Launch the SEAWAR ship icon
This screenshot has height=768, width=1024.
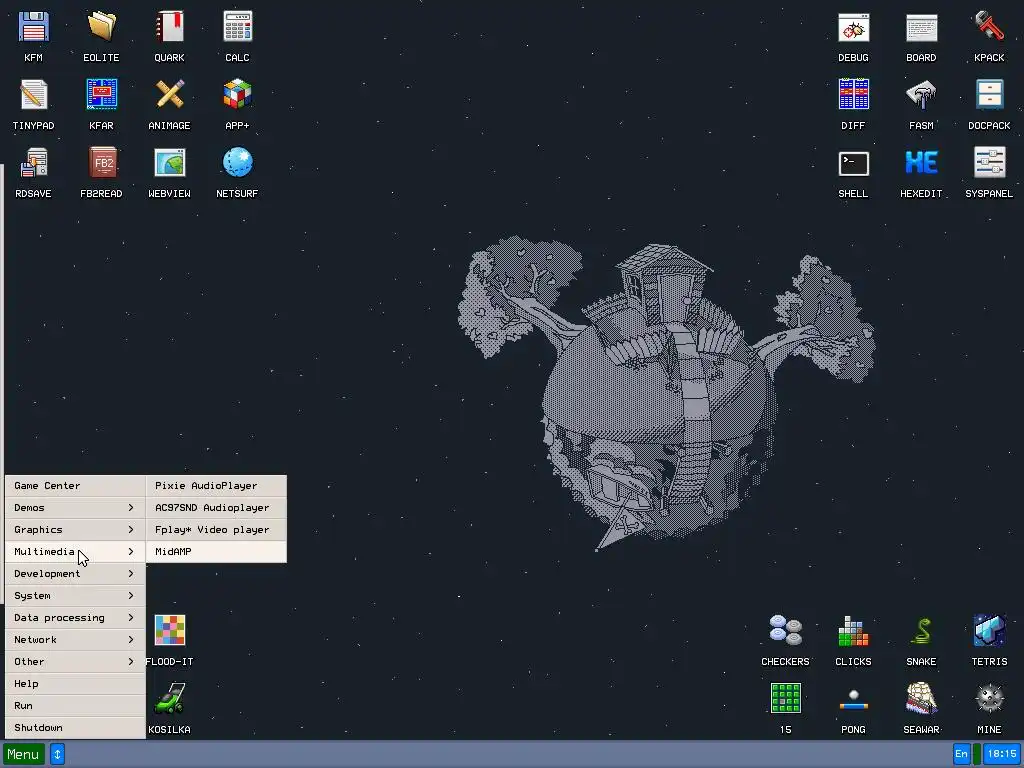coord(921,699)
